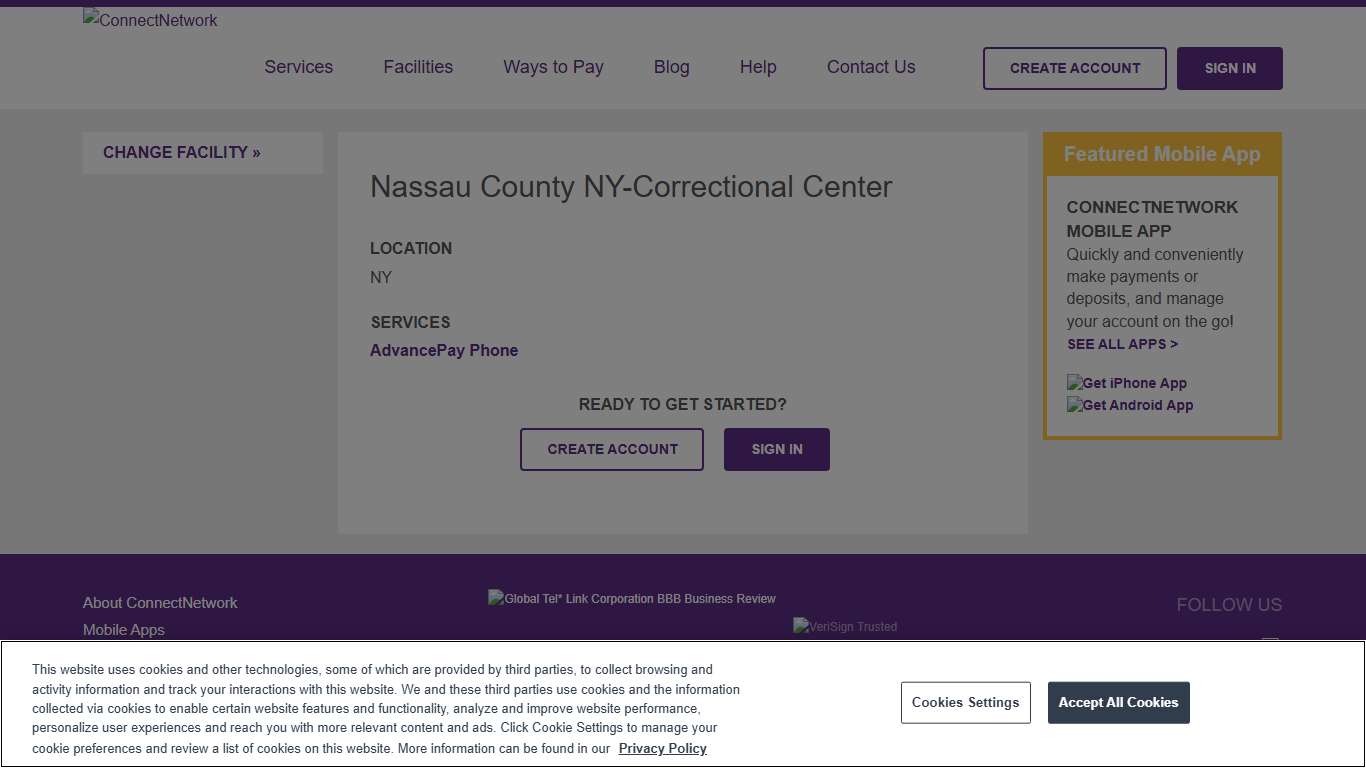The height and width of the screenshot is (768, 1366).
Task: Click the VeriSign Trusted seal
Action: coord(845,626)
